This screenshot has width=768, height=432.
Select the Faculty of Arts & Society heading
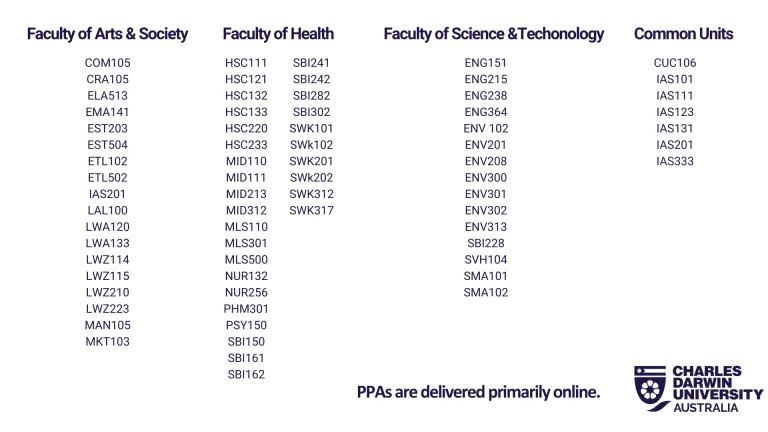107,34
